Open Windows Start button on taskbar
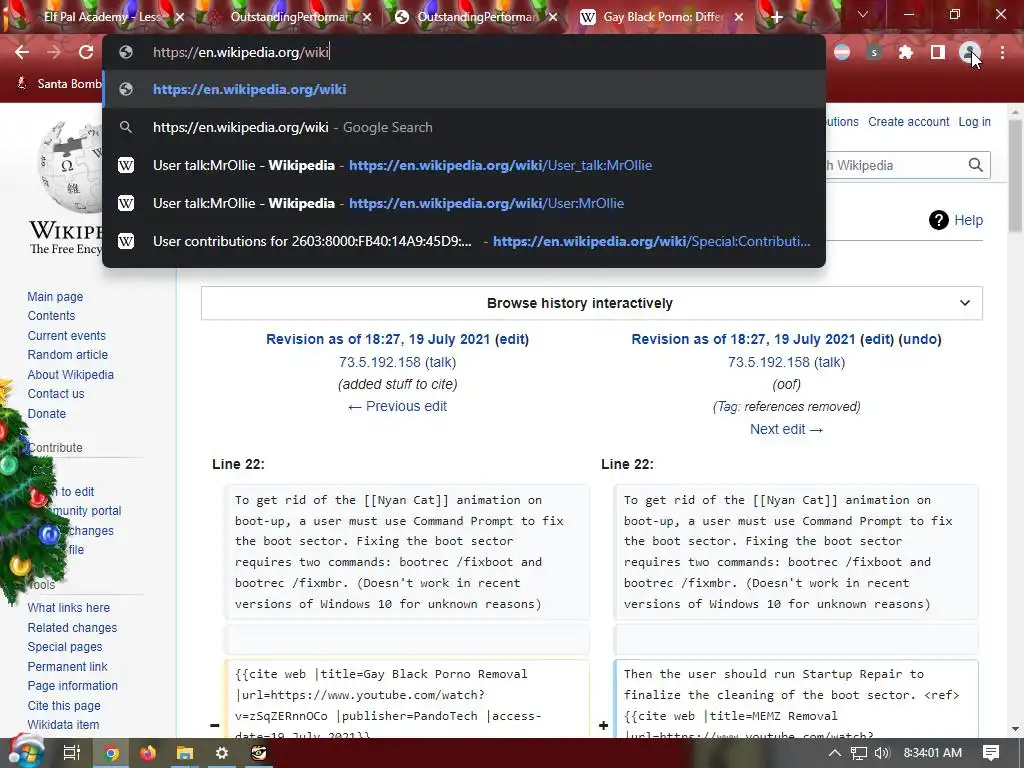 (x=24, y=752)
